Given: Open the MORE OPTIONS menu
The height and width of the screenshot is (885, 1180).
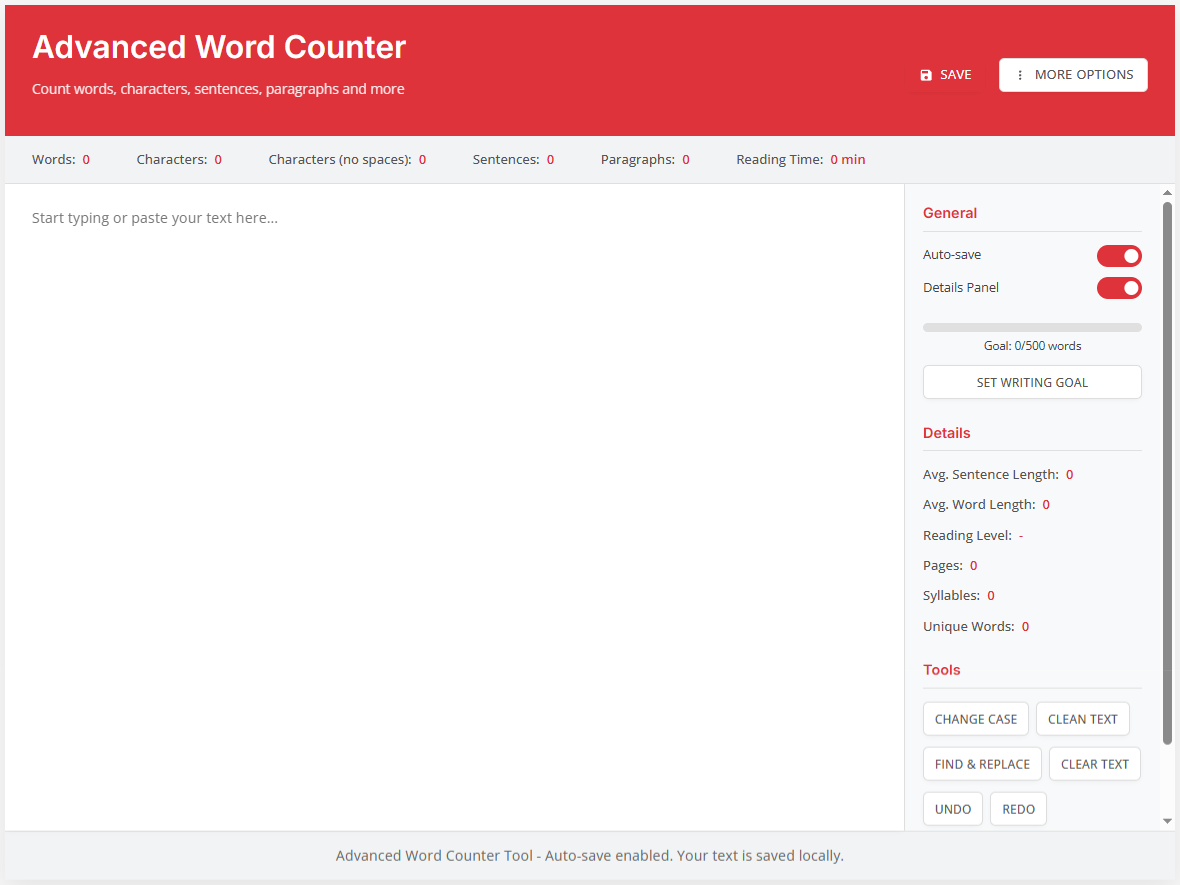Looking at the screenshot, I should tap(1073, 74).
